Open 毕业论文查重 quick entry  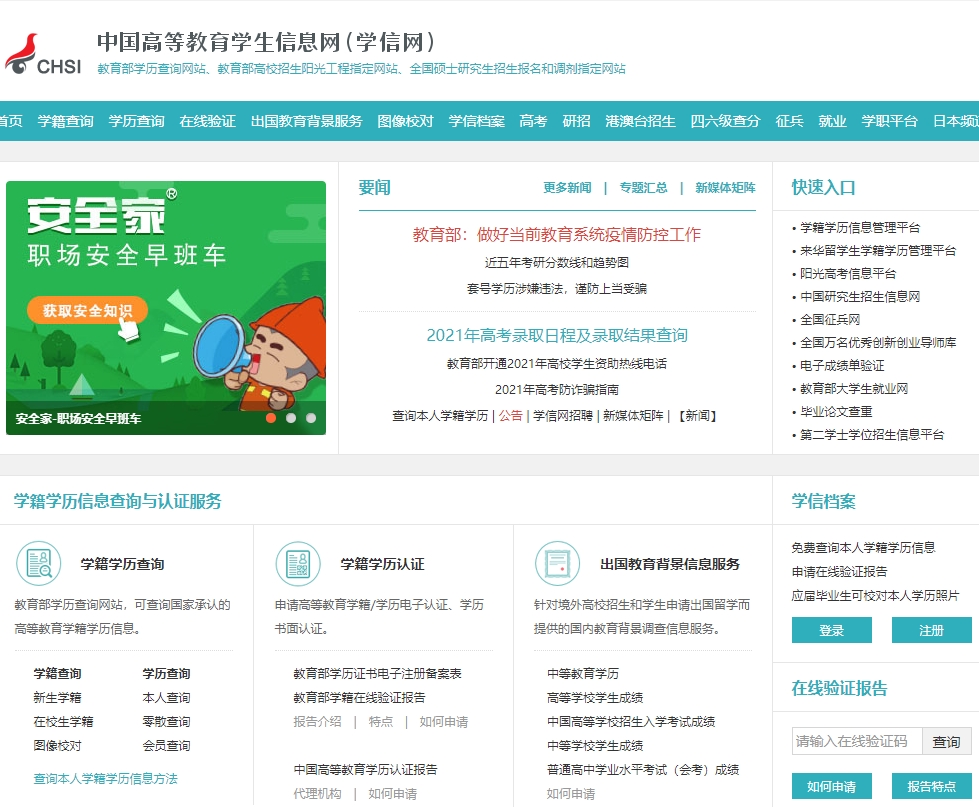coord(837,412)
